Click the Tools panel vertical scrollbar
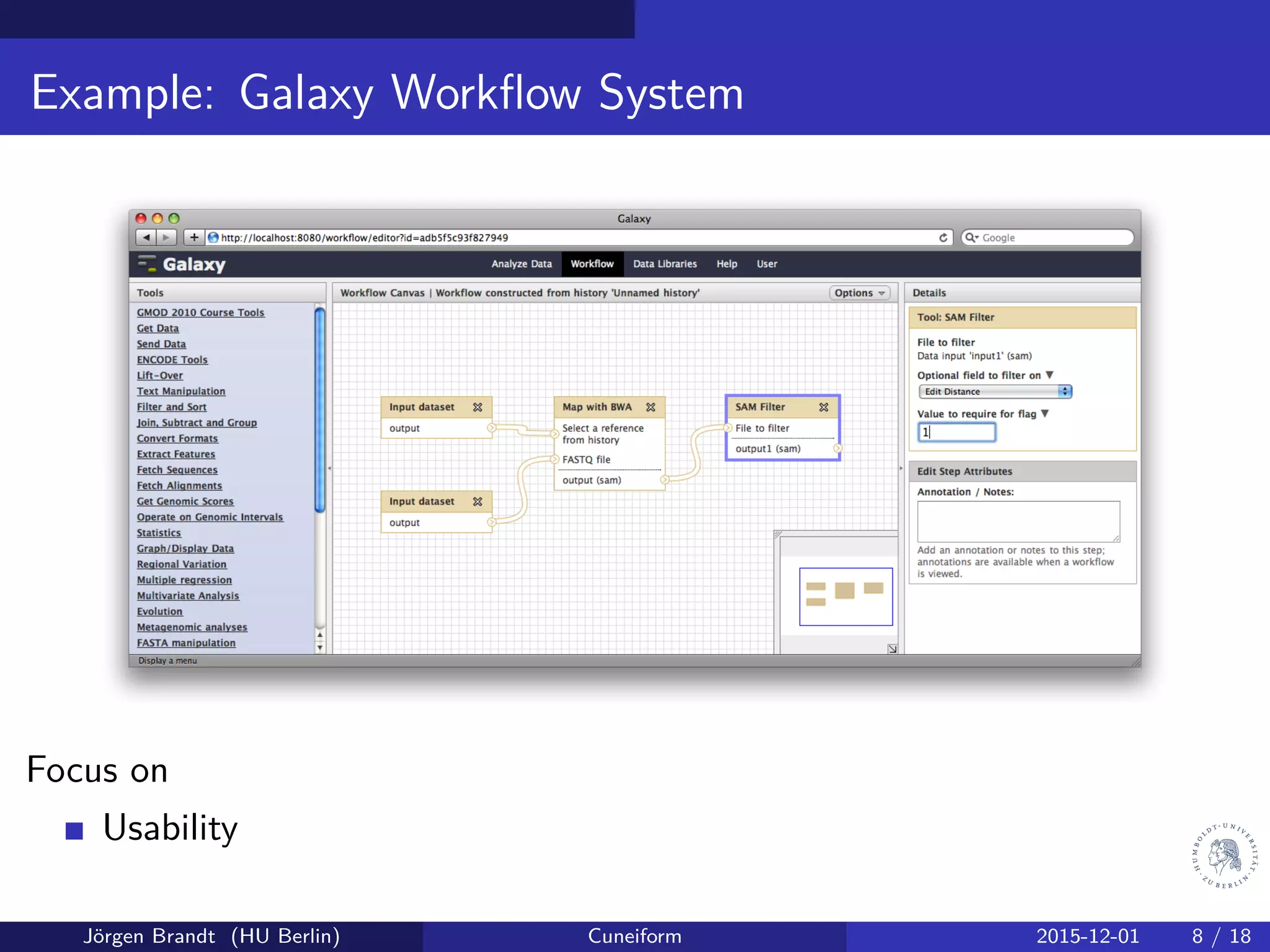Viewport: 1270px width, 952px height. pos(320,410)
